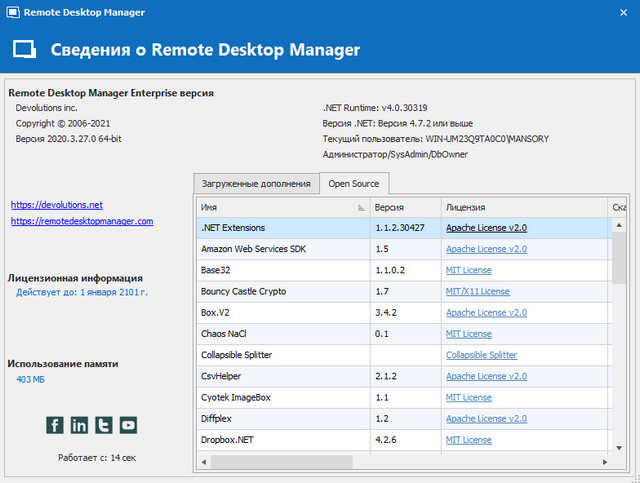Click the title bar Remote Desktop Manager icon

click(x=13, y=12)
